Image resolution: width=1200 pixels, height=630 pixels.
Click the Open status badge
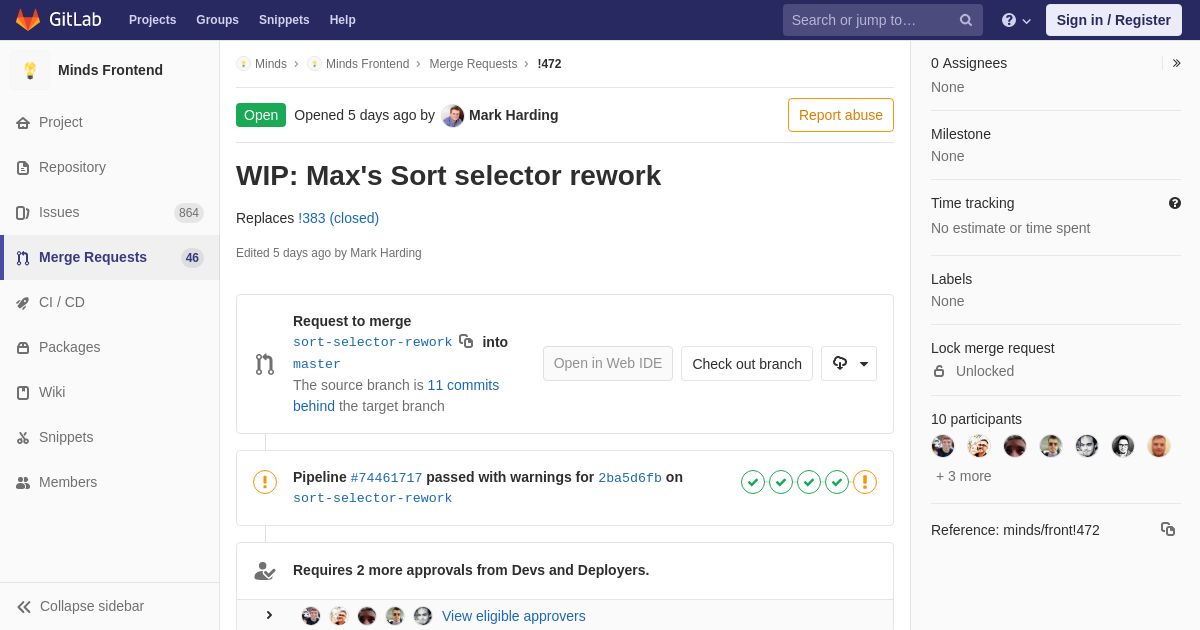pyautogui.click(x=261, y=115)
